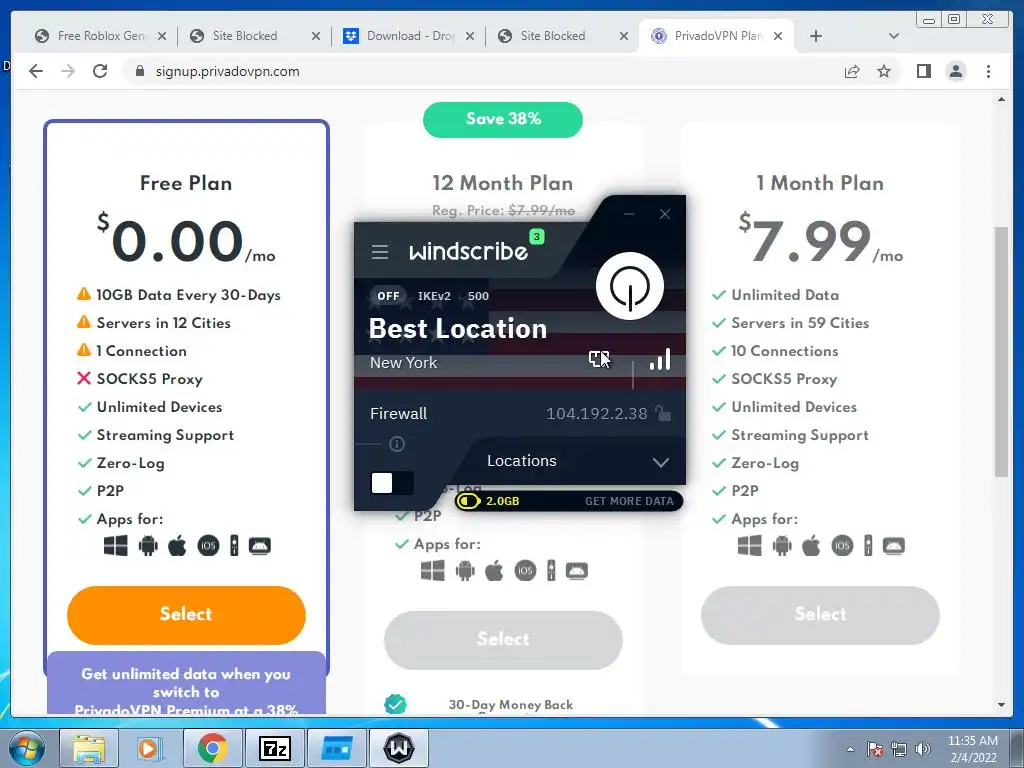1024x768 pixels.
Task: Open the Windscribe hamburger menu
Action: [x=380, y=252]
